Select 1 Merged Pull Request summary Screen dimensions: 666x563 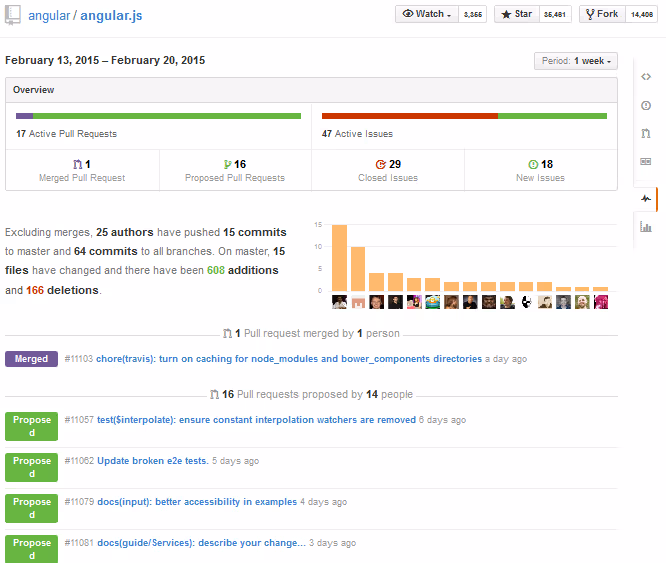[x=82, y=170]
